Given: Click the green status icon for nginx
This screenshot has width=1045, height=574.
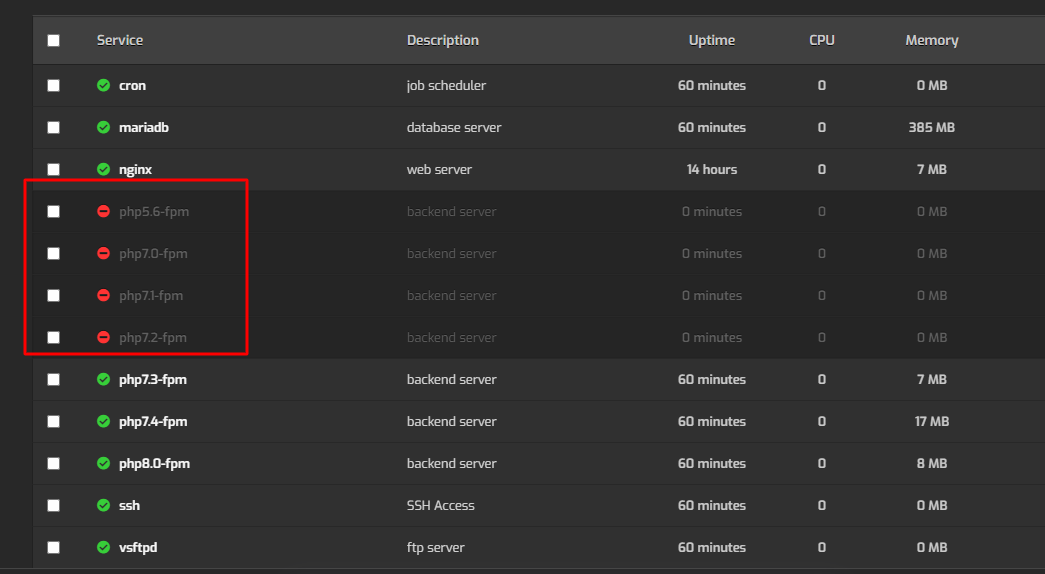Looking at the screenshot, I should point(103,169).
